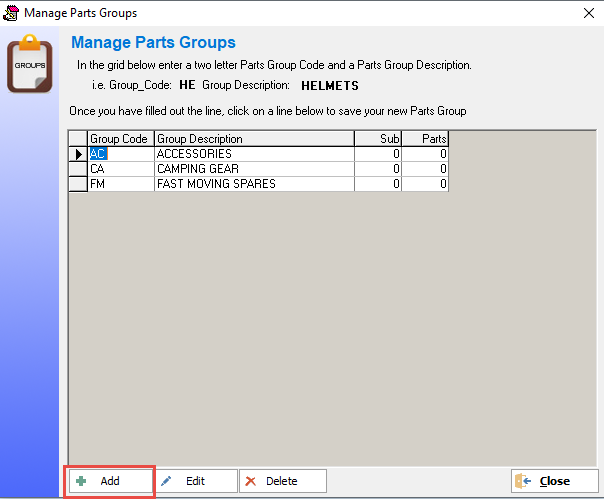604x499 pixels.
Task: Click the red X Delete icon
Action: click(251, 481)
